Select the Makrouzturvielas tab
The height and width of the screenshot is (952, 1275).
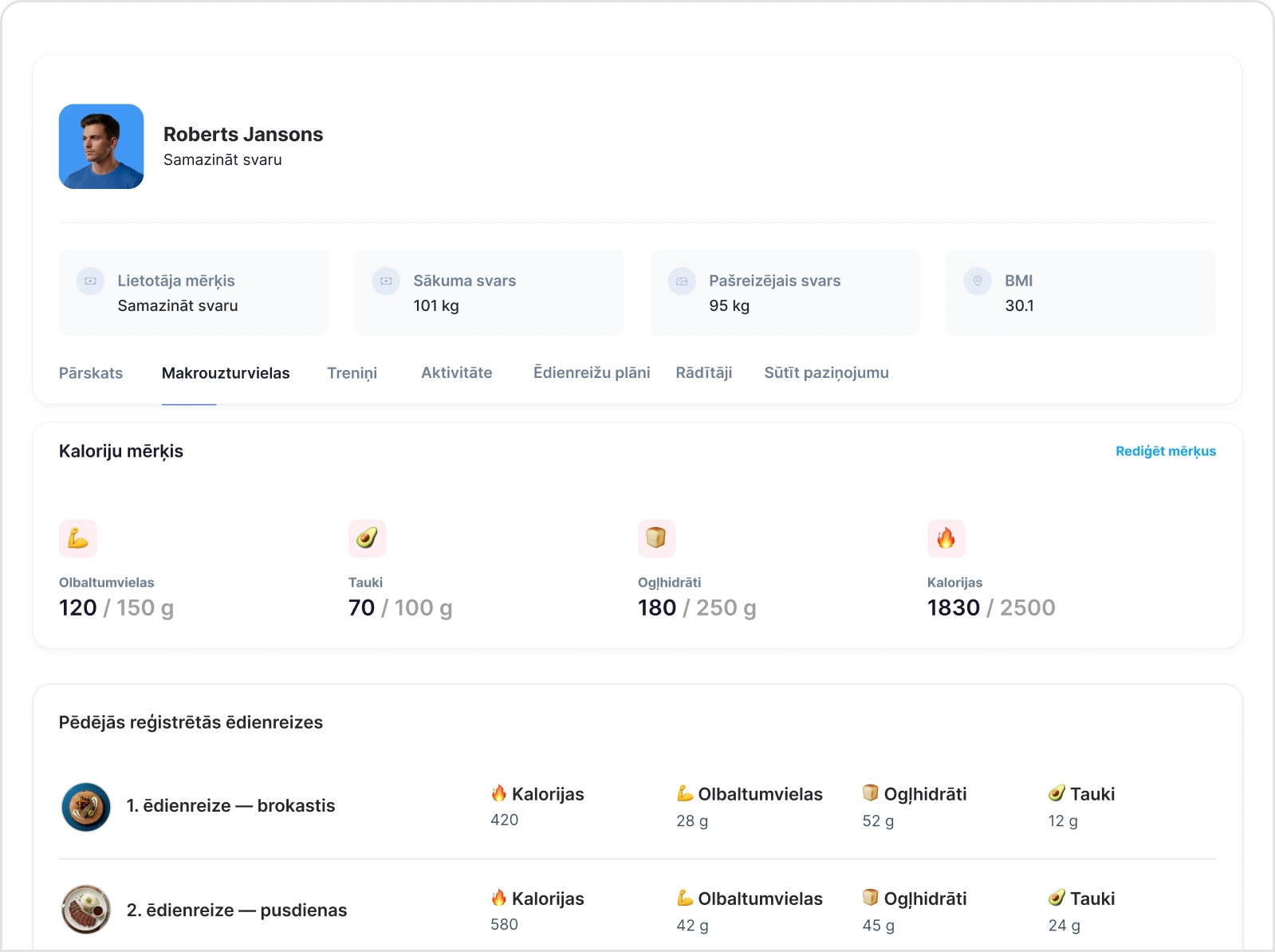click(x=226, y=373)
